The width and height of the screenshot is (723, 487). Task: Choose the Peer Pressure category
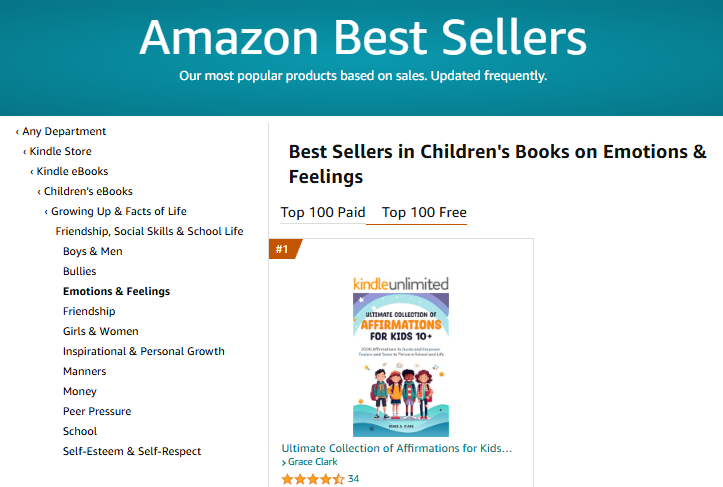[96, 411]
